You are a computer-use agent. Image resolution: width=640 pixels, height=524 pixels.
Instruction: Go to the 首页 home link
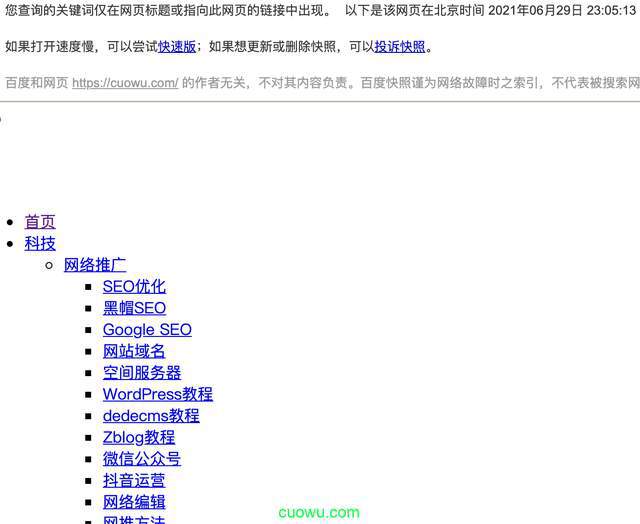coord(40,222)
